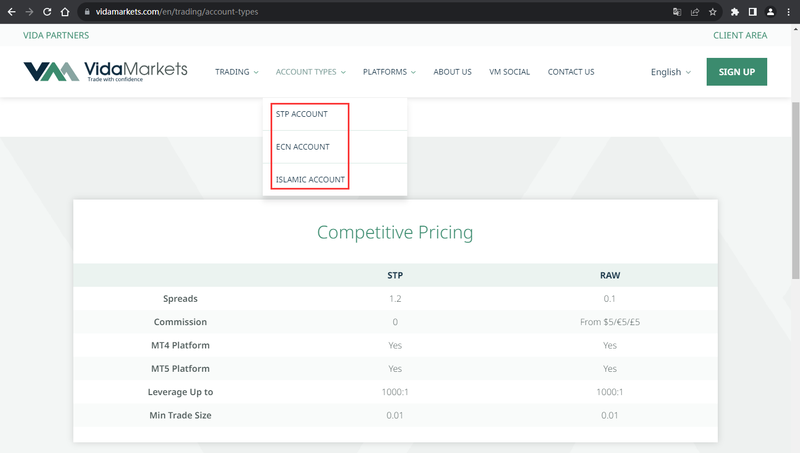Open the extensions puzzle icon

[735, 12]
